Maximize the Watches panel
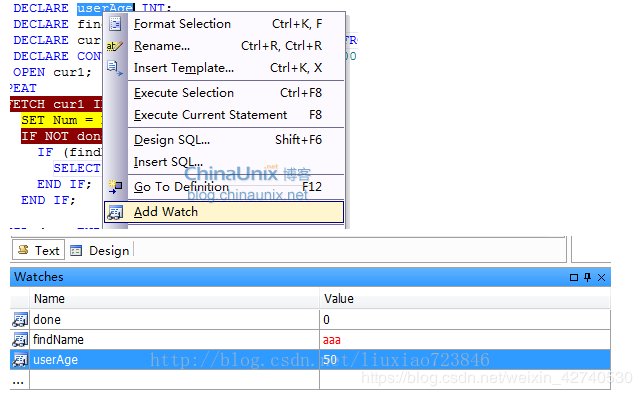This screenshot has width=642, height=396. (x=574, y=278)
